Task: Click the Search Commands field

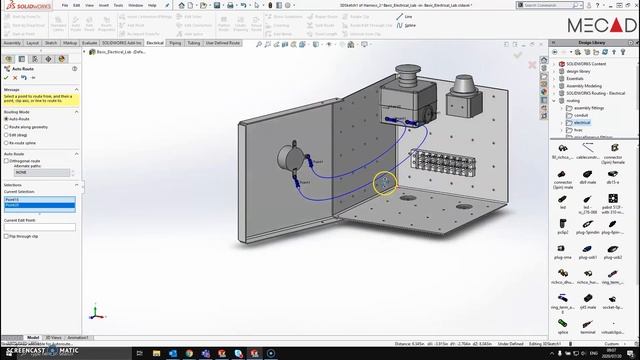Action: (549, 5)
